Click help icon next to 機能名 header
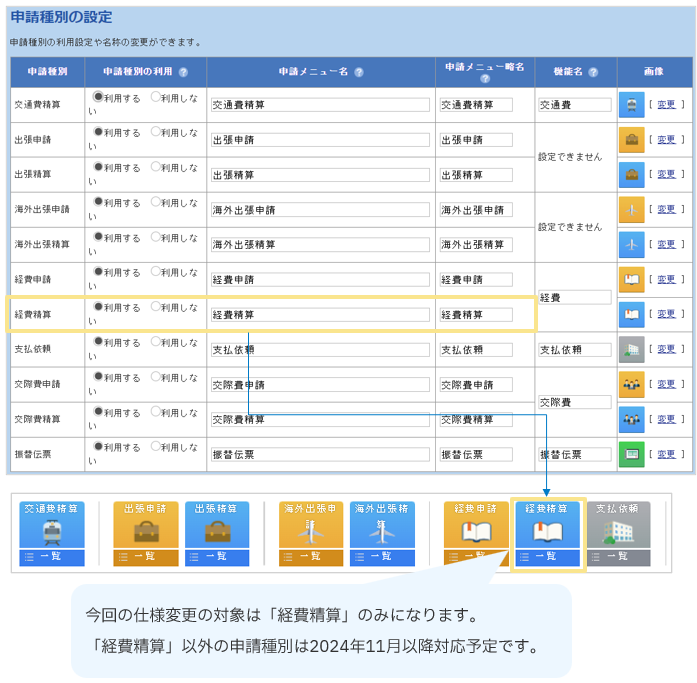This screenshot has width=697, height=683. click(x=593, y=73)
